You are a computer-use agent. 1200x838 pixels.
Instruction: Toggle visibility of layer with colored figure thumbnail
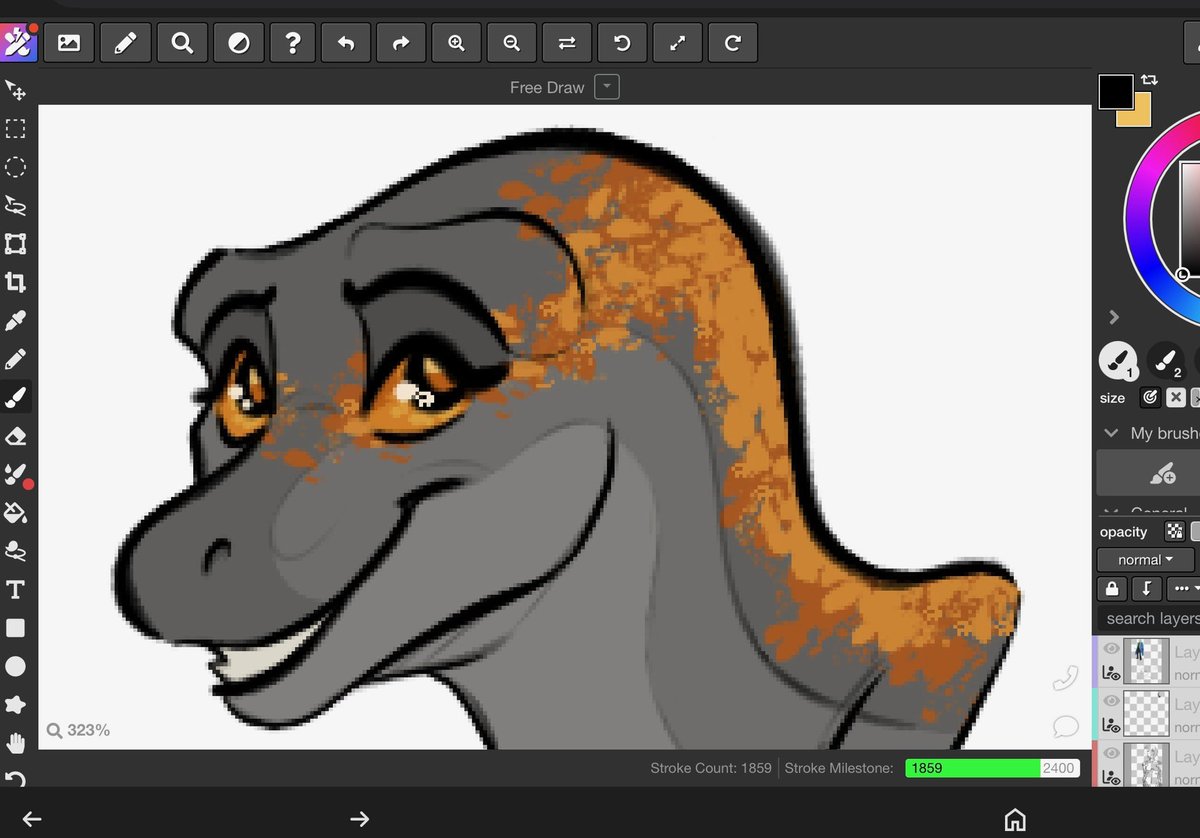click(x=1110, y=650)
